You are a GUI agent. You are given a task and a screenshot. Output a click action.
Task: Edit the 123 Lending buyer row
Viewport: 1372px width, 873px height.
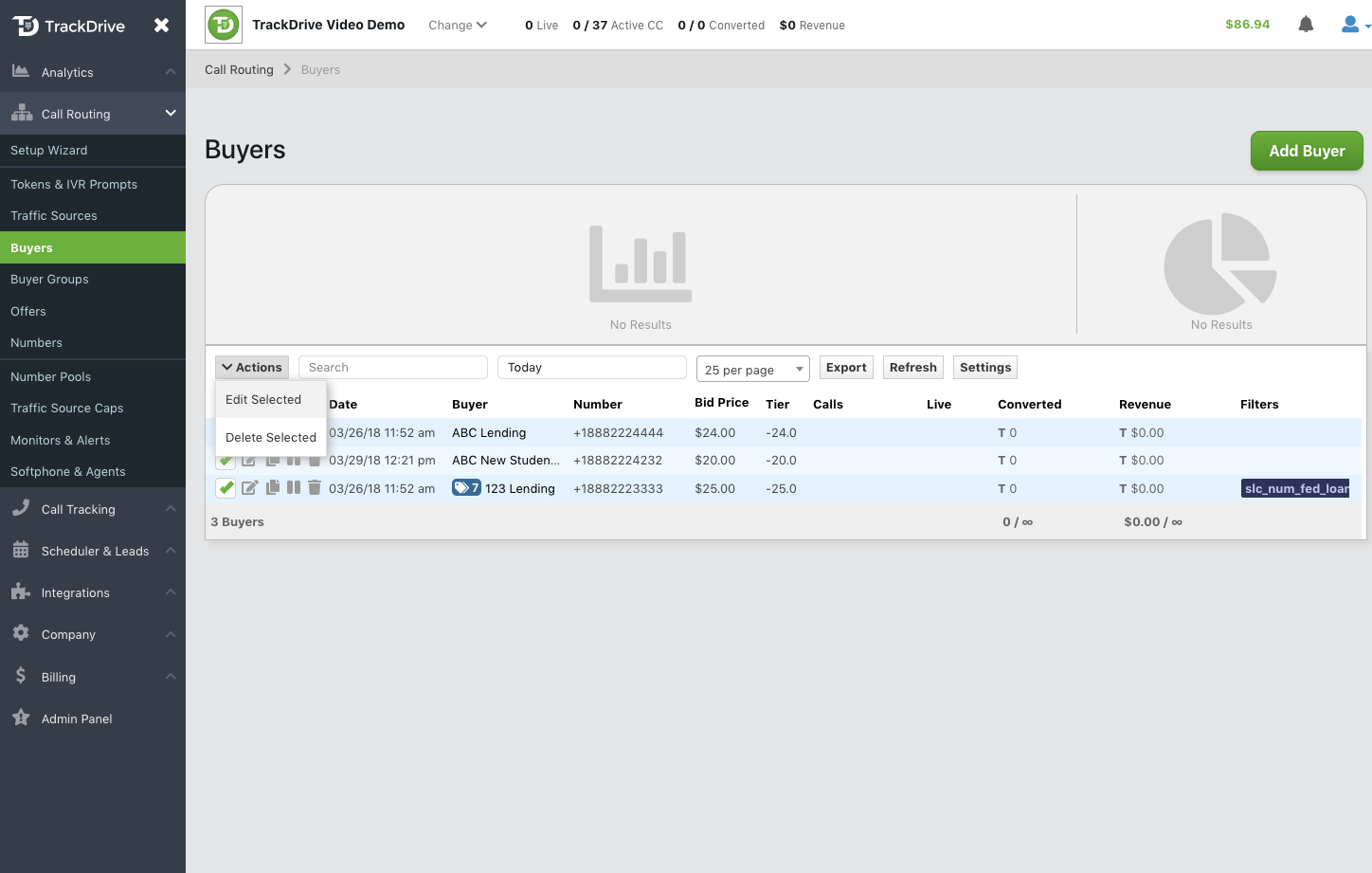249,488
